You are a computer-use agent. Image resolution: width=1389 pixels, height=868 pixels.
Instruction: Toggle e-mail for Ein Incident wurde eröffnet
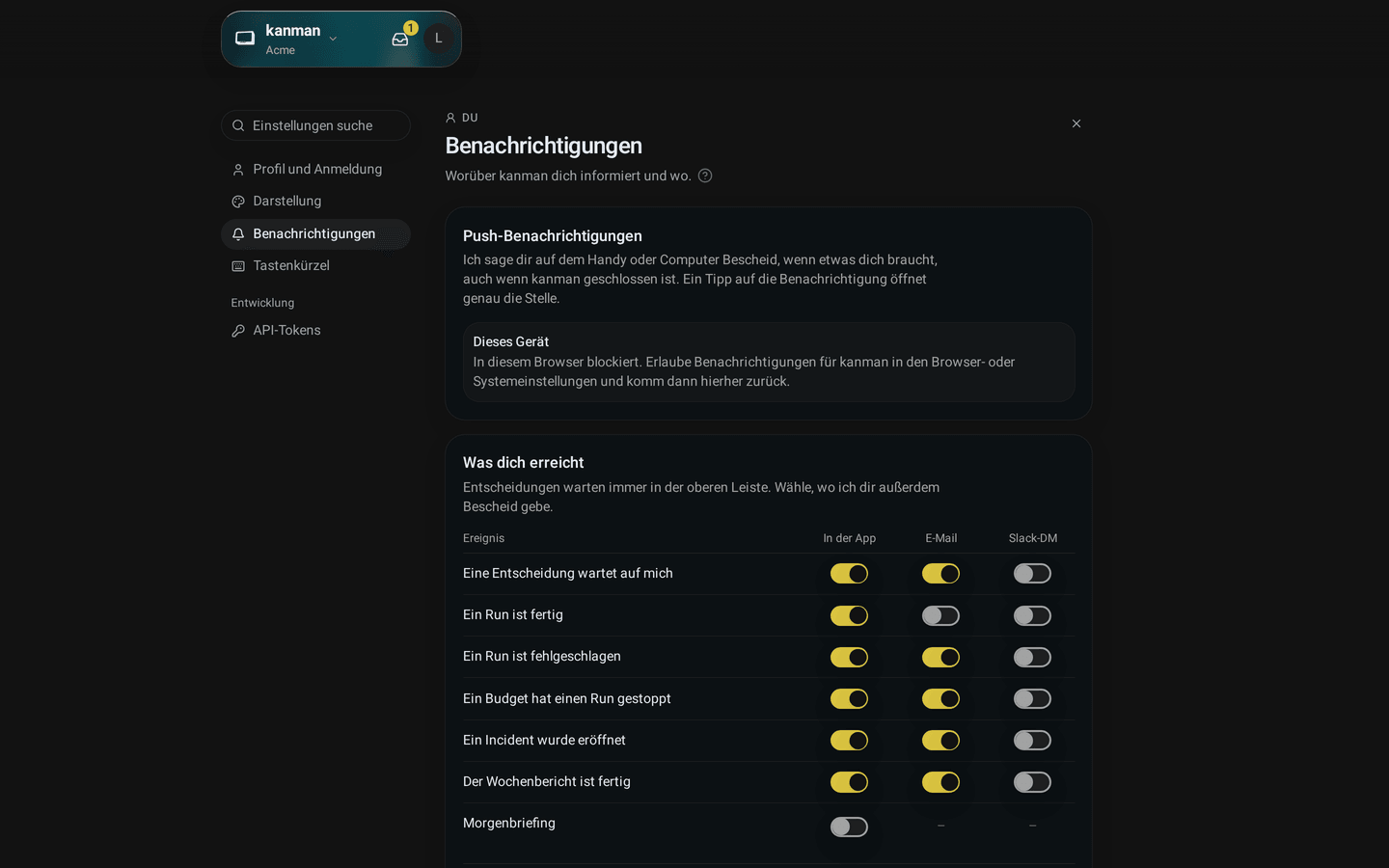coord(940,740)
